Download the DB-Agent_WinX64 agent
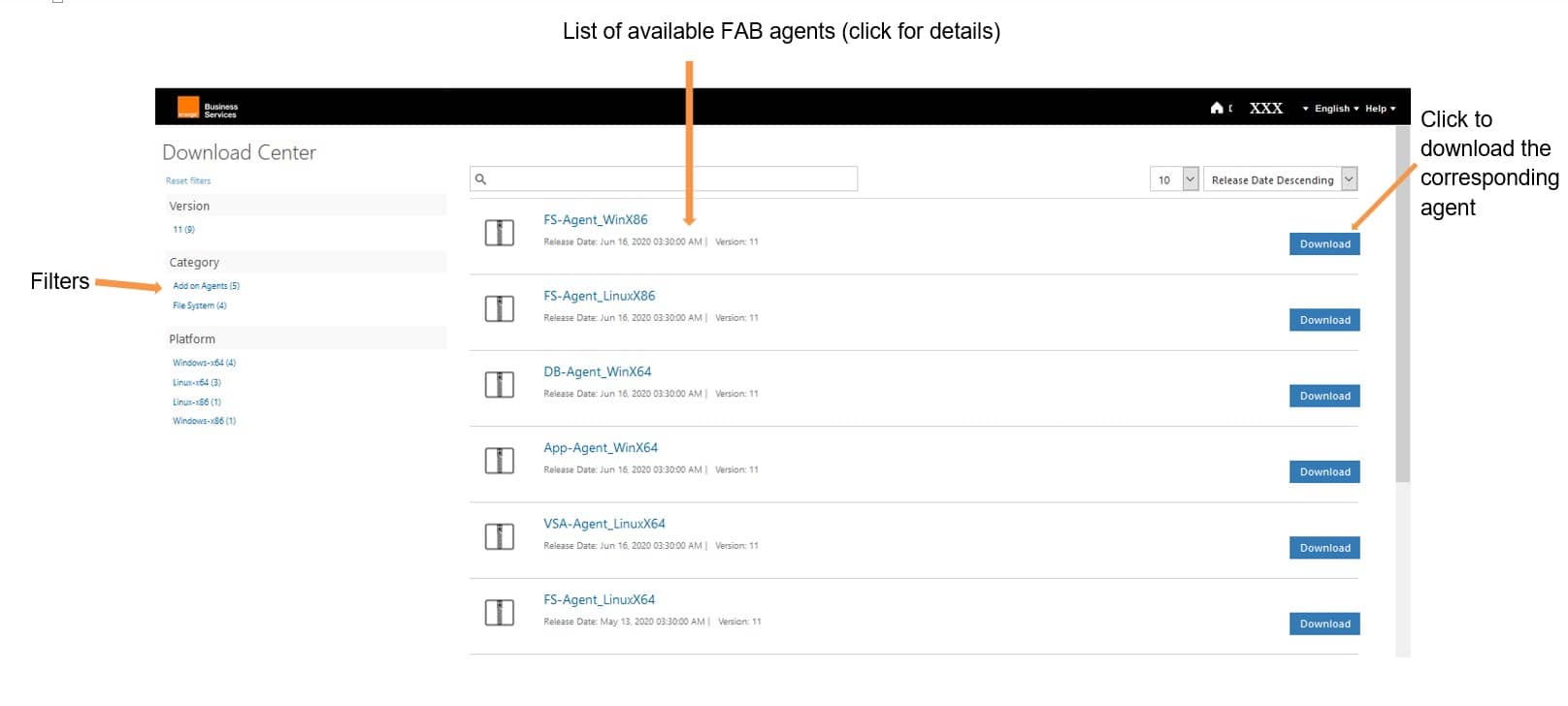1568x706 pixels. (1324, 396)
